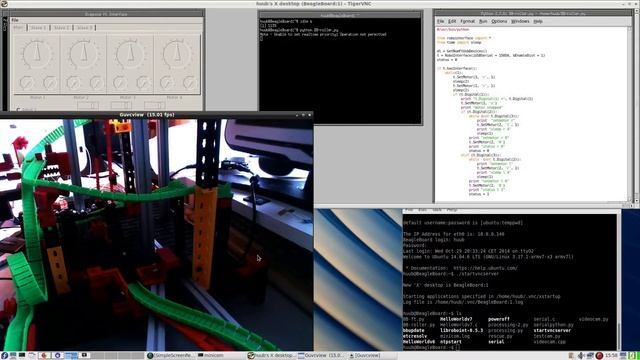The height and width of the screenshot is (360, 640).
Task: Select the SimpleScreenRecorder taskbar entry
Action: click(171, 356)
